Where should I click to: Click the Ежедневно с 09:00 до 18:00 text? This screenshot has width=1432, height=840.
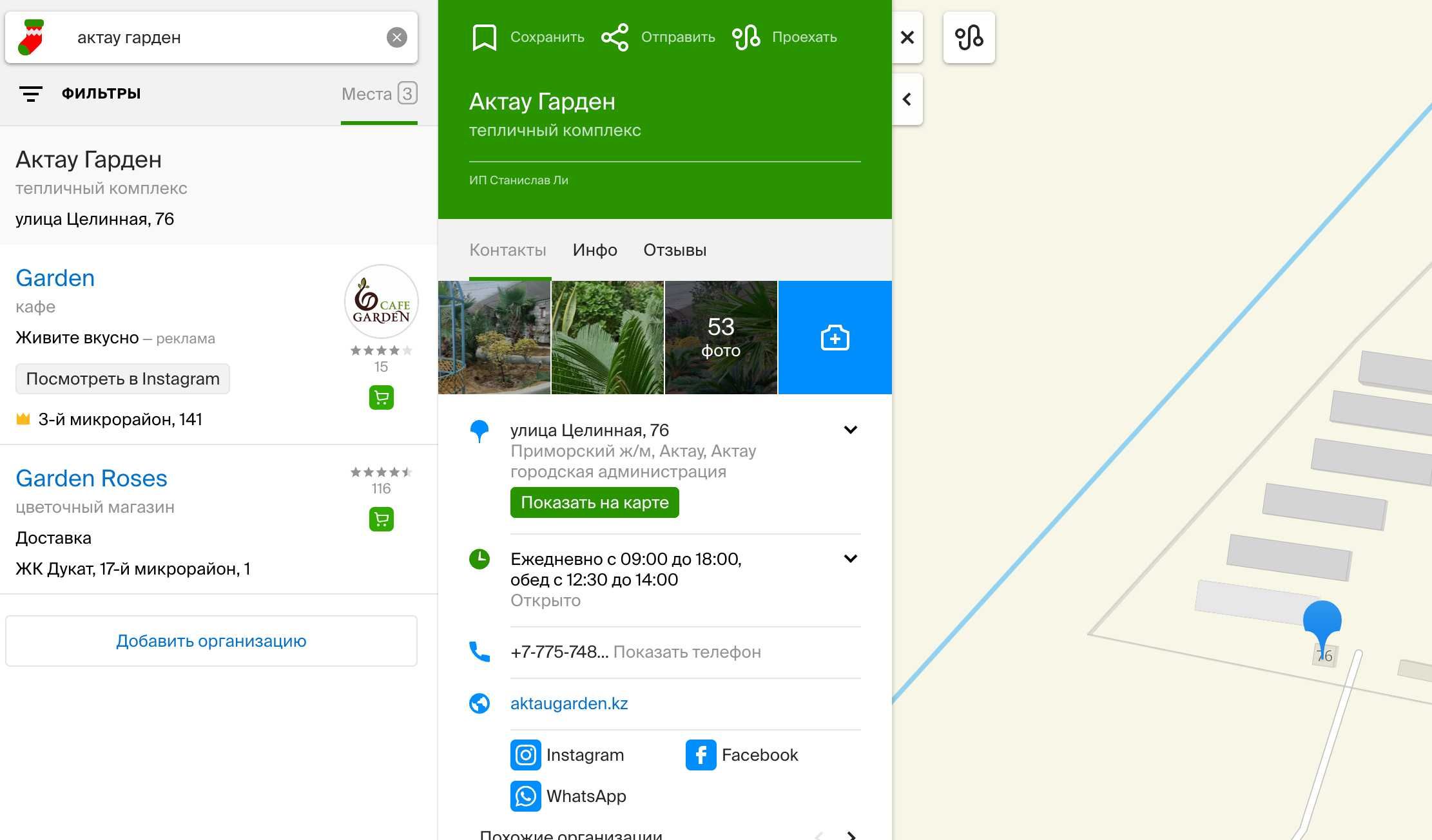(626, 559)
